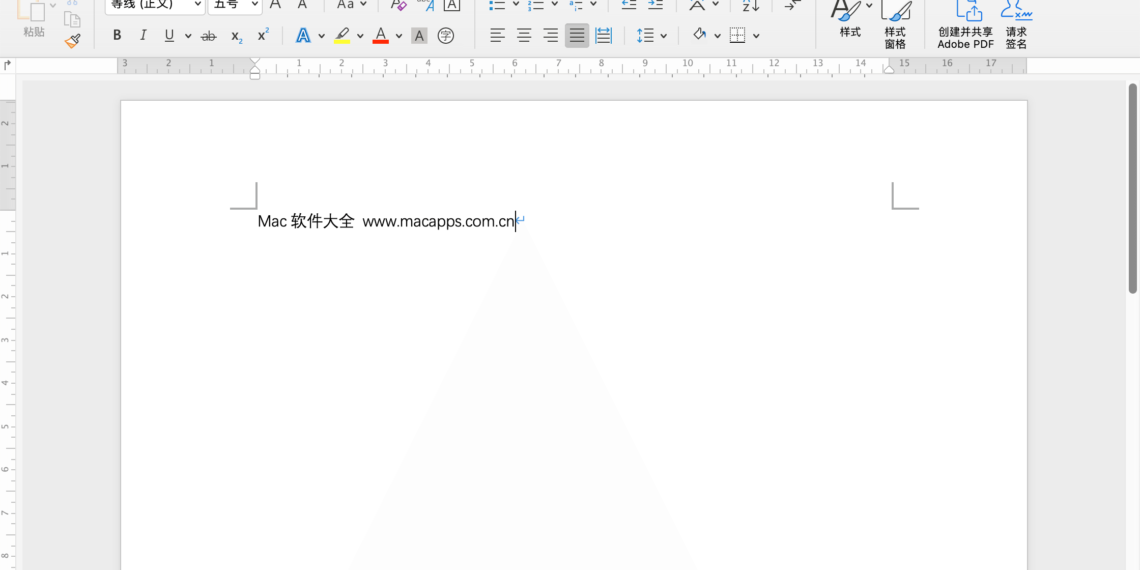Open Change Case (Aa) menu
This screenshot has width=1140, height=570.
[x=352, y=4]
